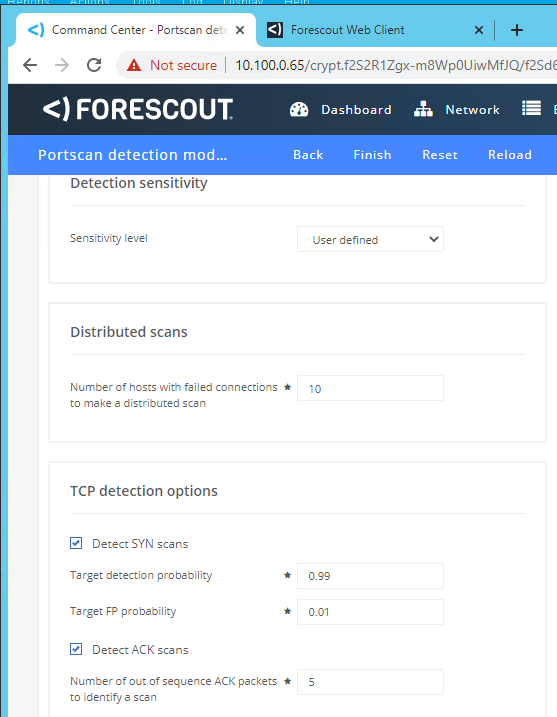Screen dimensions: 557x717
Task: Click the browser address bar URL
Action: click(395, 65)
